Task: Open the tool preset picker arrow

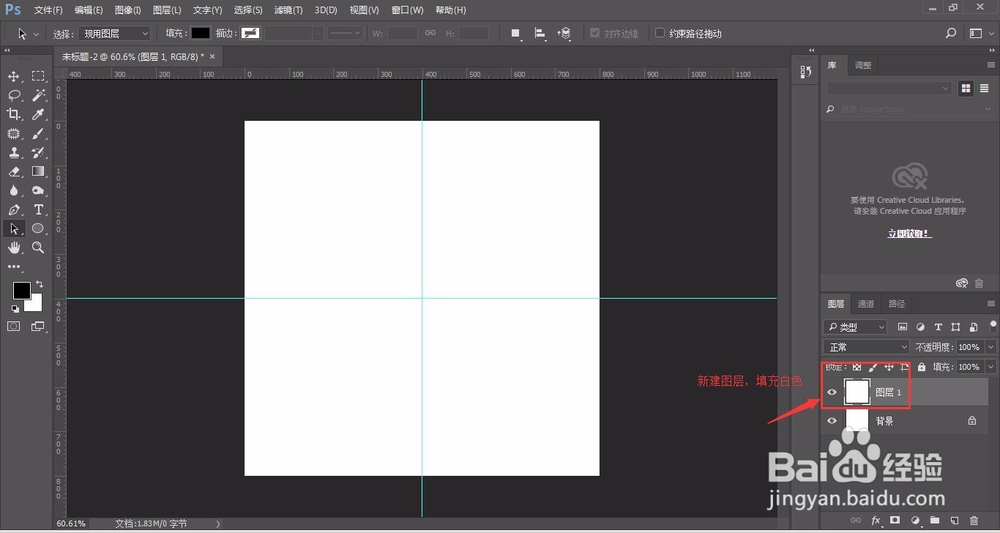Action: (36, 33)
